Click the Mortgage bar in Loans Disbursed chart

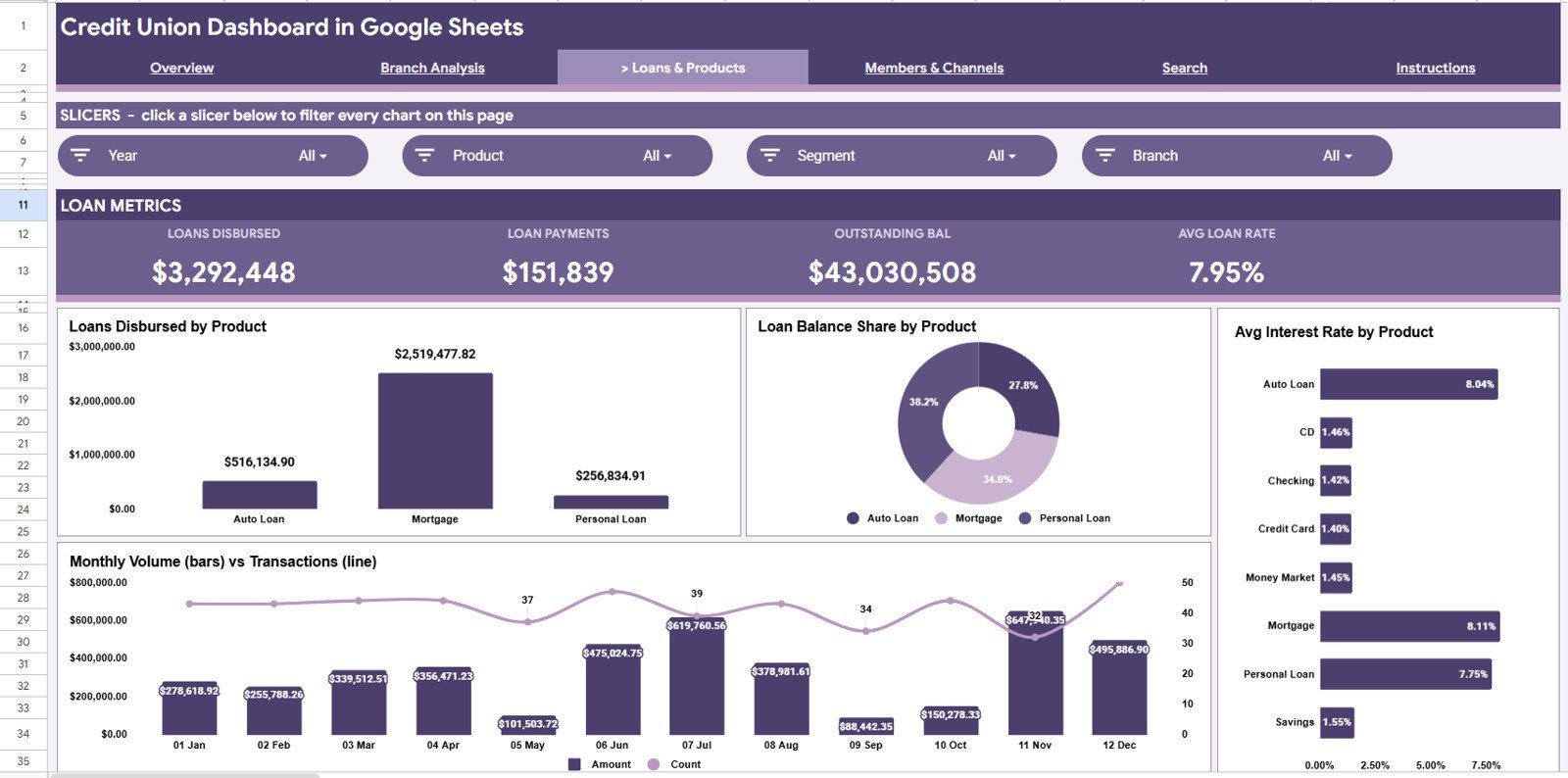click(x=435, y=441)
